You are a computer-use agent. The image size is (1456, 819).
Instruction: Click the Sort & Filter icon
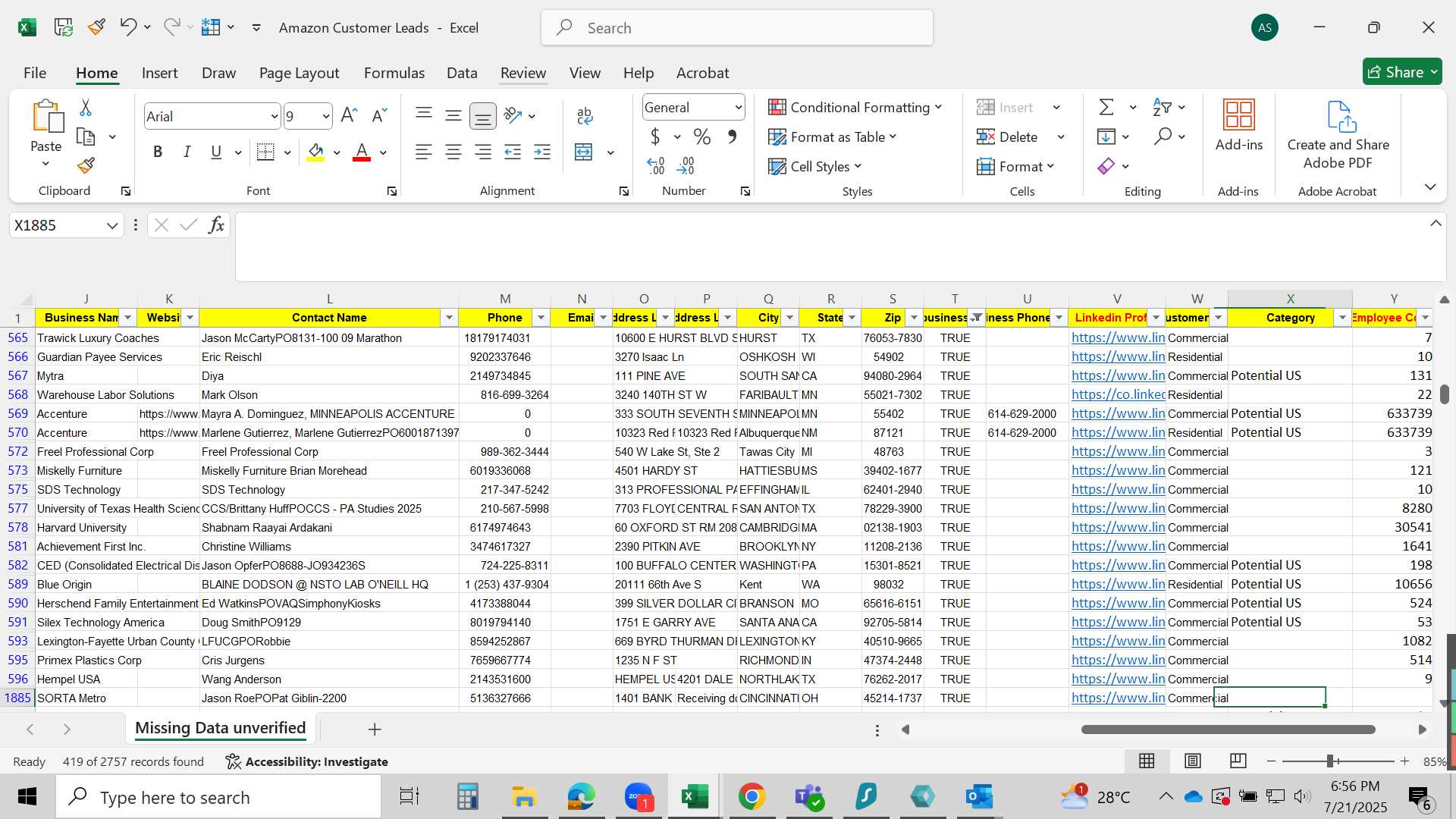click(1162, 107)
